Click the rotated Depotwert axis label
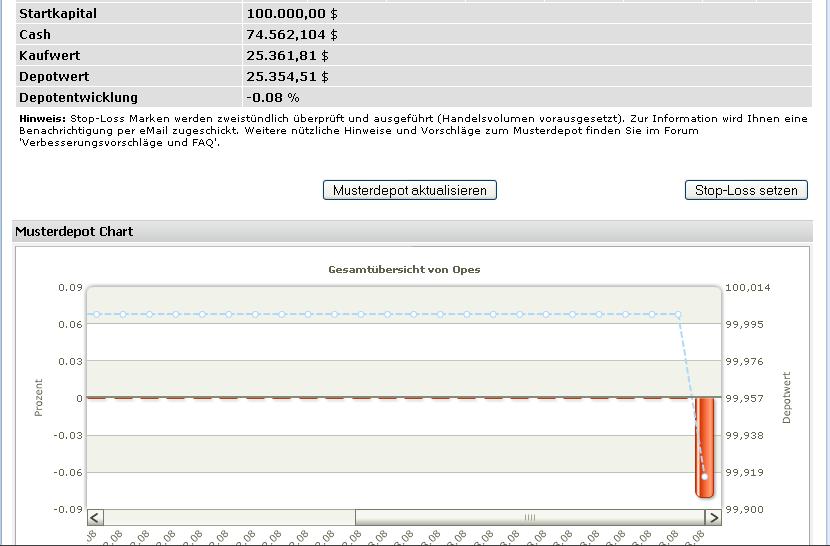 click(x=786, y=397)
